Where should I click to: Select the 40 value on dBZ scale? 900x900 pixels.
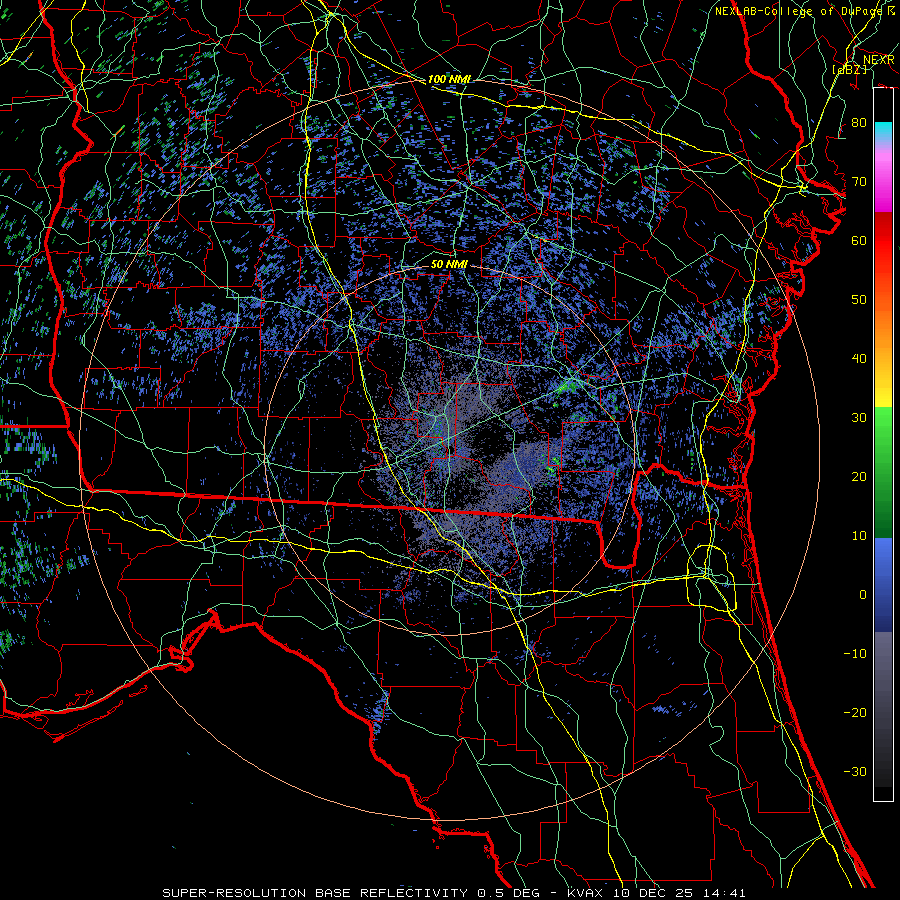859,359
